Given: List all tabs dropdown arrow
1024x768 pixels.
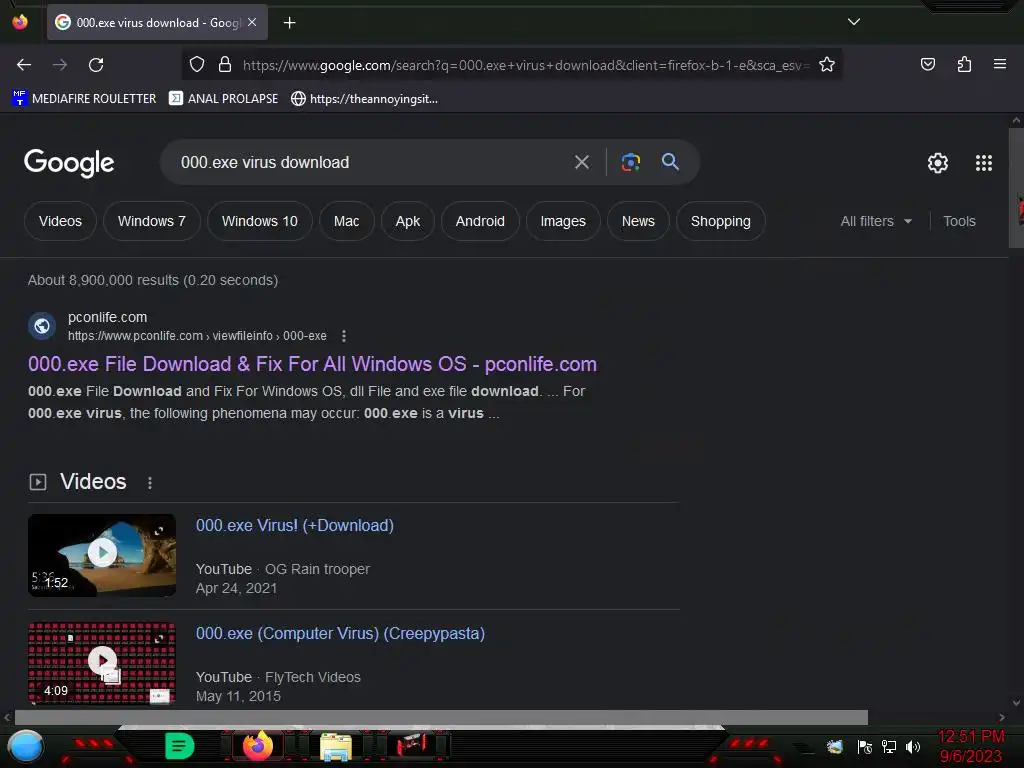Looking at the screenshot, I should coord(854,22).
